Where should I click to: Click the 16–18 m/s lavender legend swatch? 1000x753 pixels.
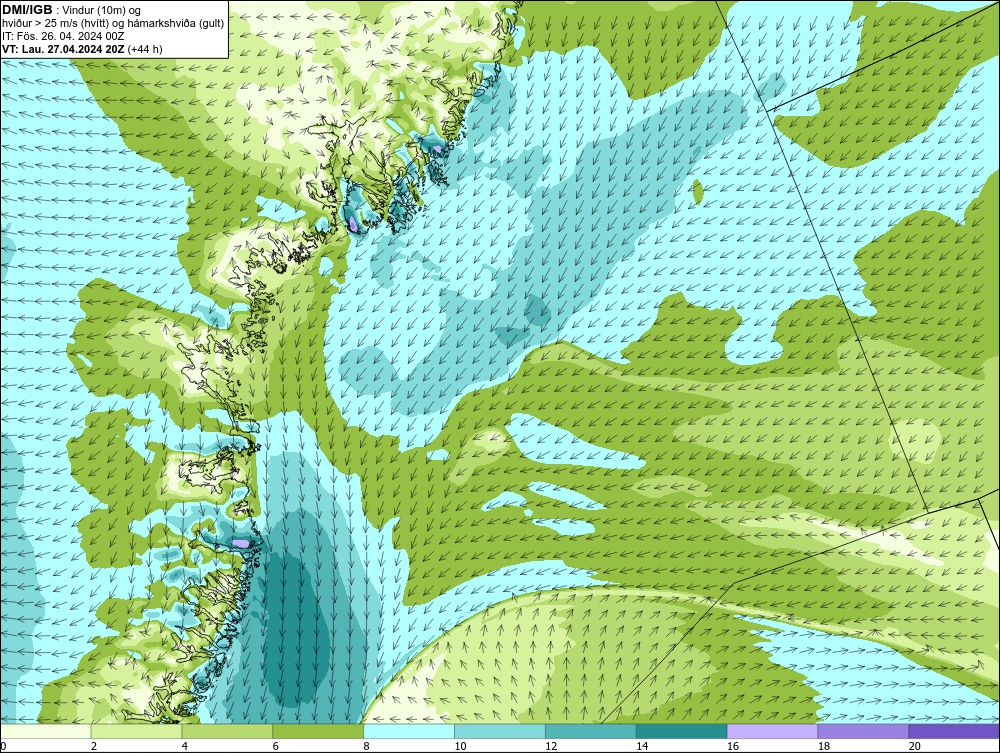pyautogui.click(x=772, y=731)
